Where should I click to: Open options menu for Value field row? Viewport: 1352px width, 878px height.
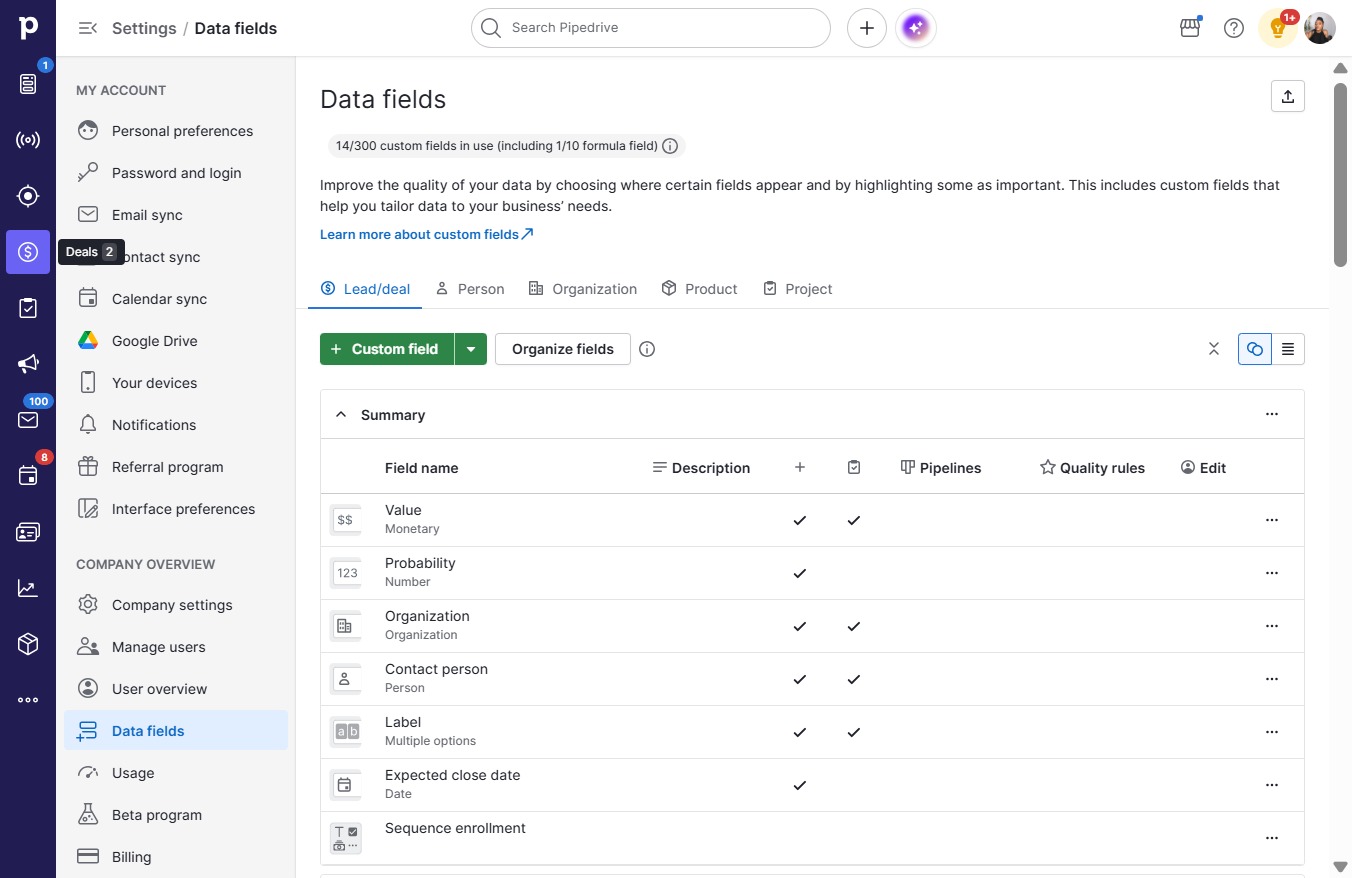[1272, 520]
